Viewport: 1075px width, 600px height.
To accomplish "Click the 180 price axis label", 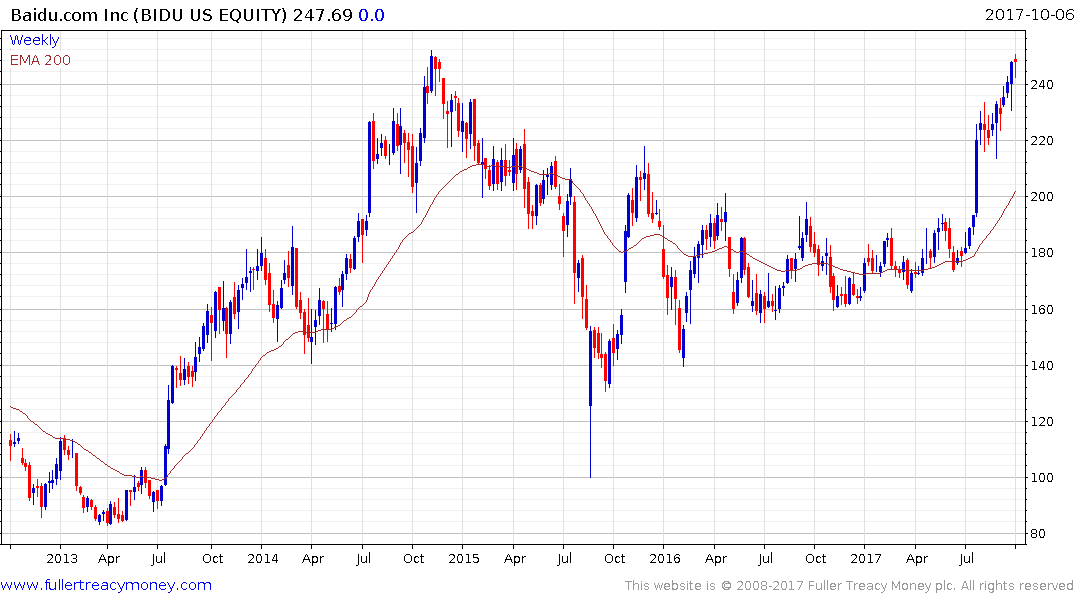I will pyautogui.click(x=1041, y=254).
